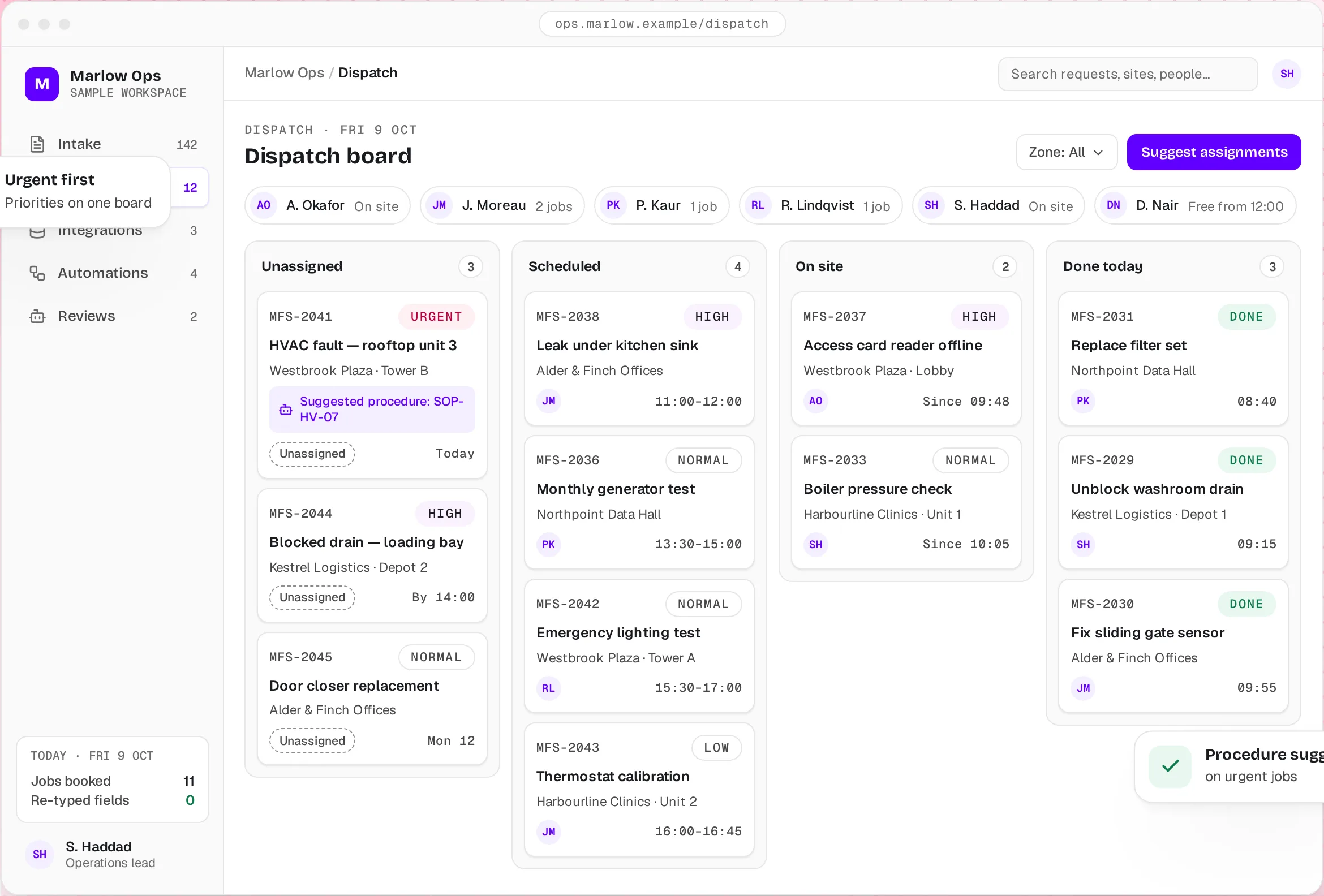Screen dimensions: 1324x896
Task: Click Thermostat calibration title
Action: click(612, 777)
